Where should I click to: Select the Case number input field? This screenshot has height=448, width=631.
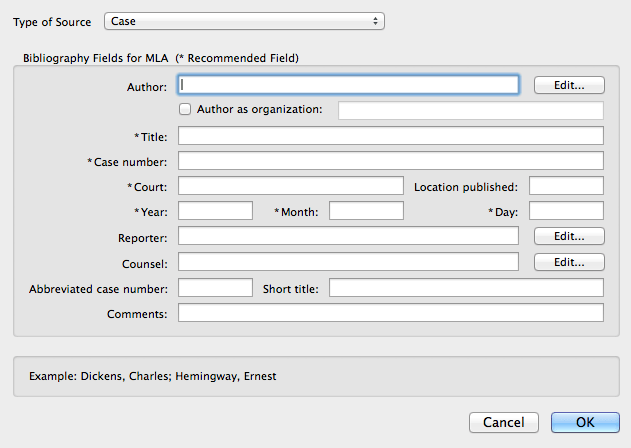(390, 161)
